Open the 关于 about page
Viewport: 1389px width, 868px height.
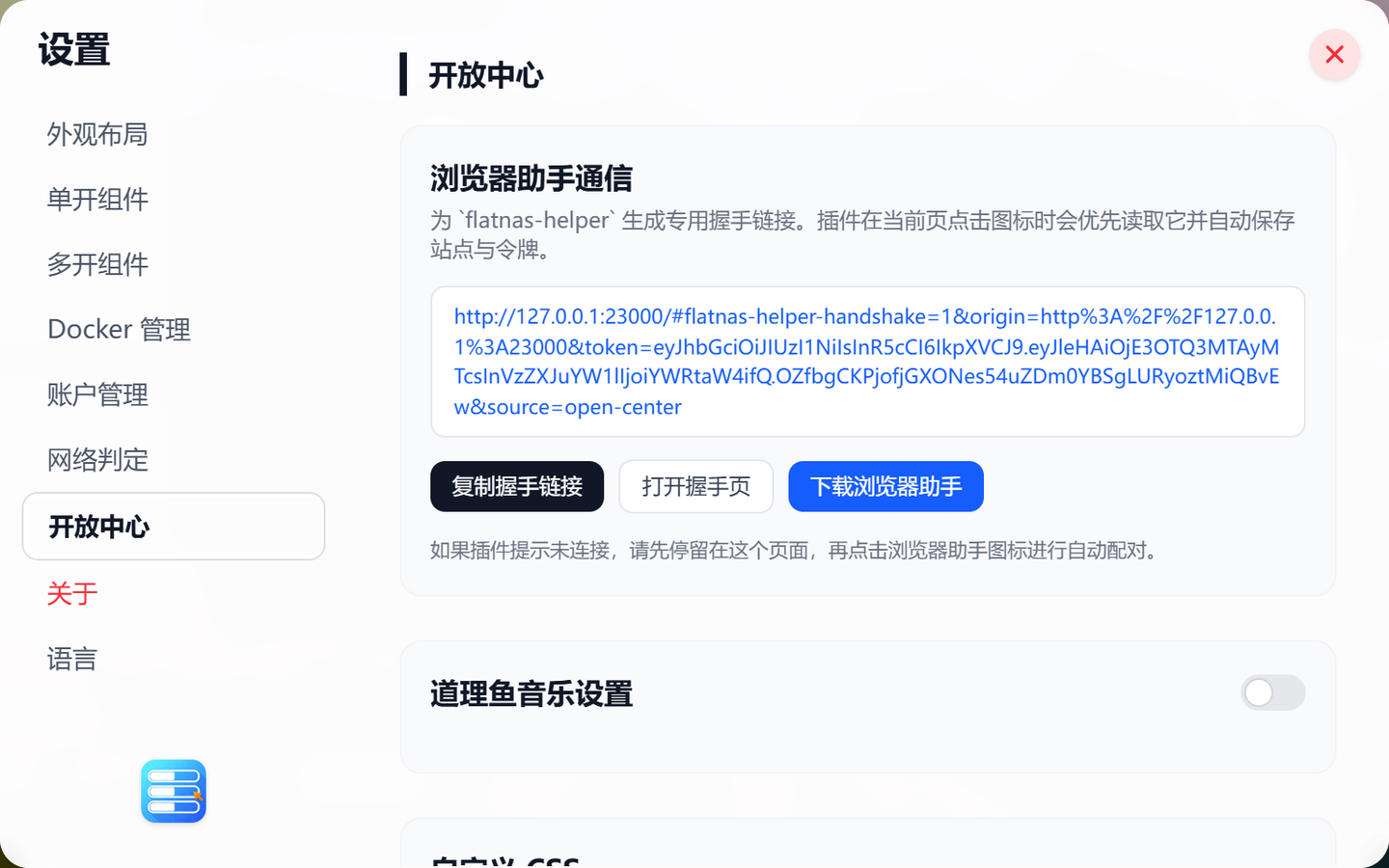click(72, 593)
